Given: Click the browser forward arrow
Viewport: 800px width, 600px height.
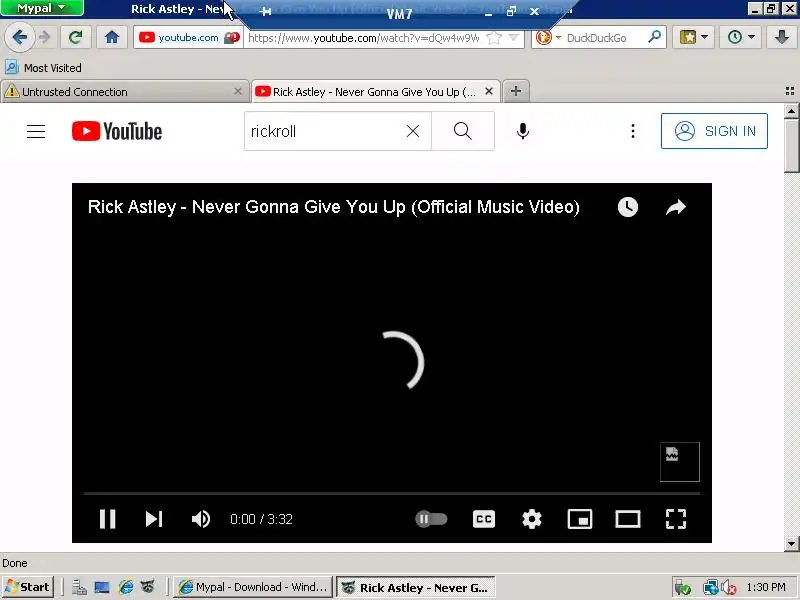Looking at the screenshot, I should (45, 37).
